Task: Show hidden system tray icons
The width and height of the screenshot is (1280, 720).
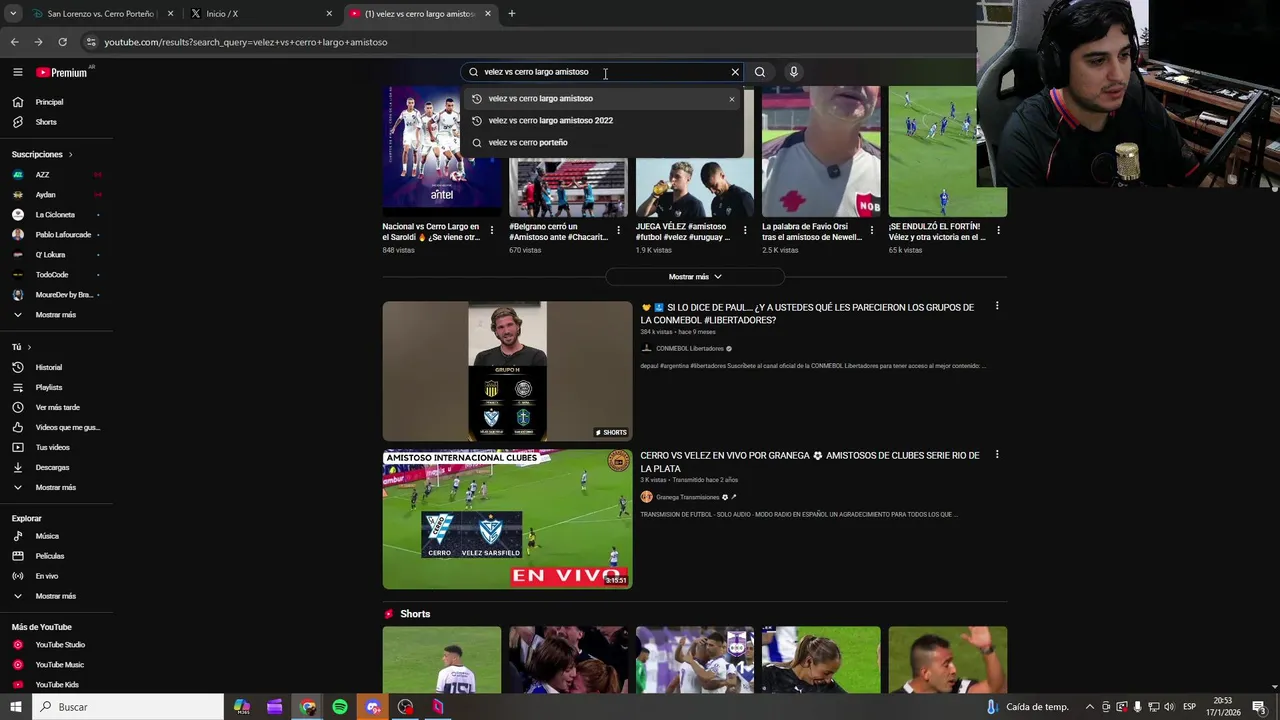Action: 1090,707
